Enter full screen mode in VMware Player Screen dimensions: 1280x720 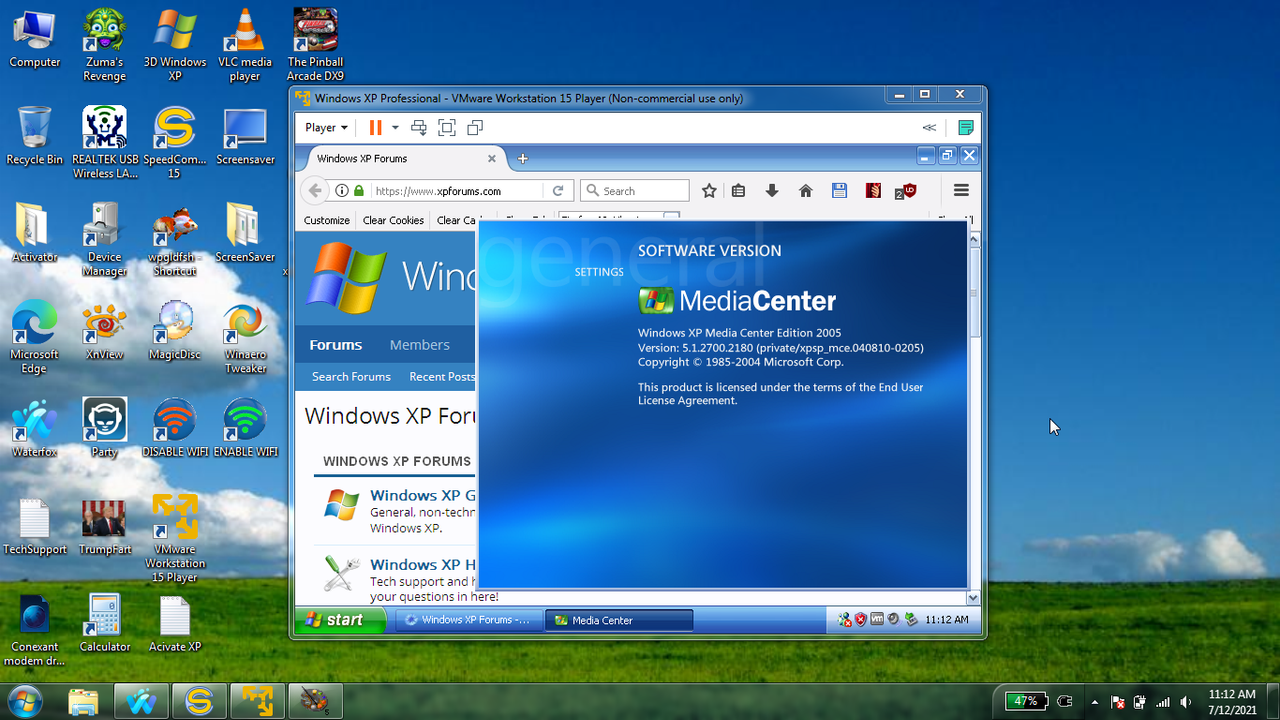pyautogui.click(x=447, y=127)
